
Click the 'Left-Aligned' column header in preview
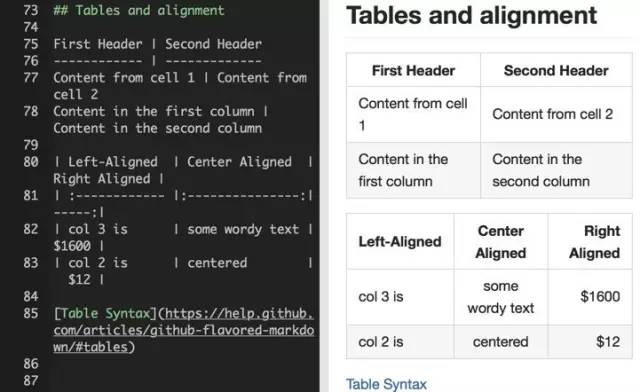(x=400, y=241)
